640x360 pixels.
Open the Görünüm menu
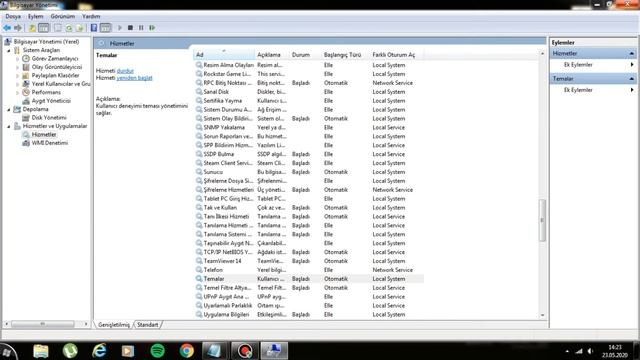(63, 16)
